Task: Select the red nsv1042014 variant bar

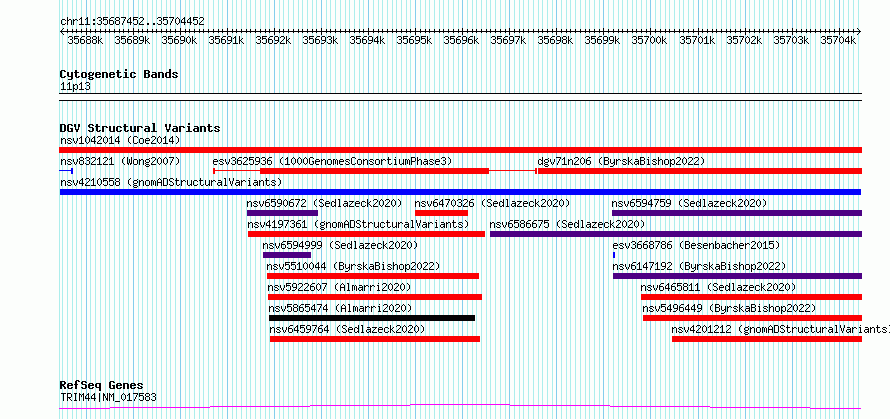Action: coord(461,150)
